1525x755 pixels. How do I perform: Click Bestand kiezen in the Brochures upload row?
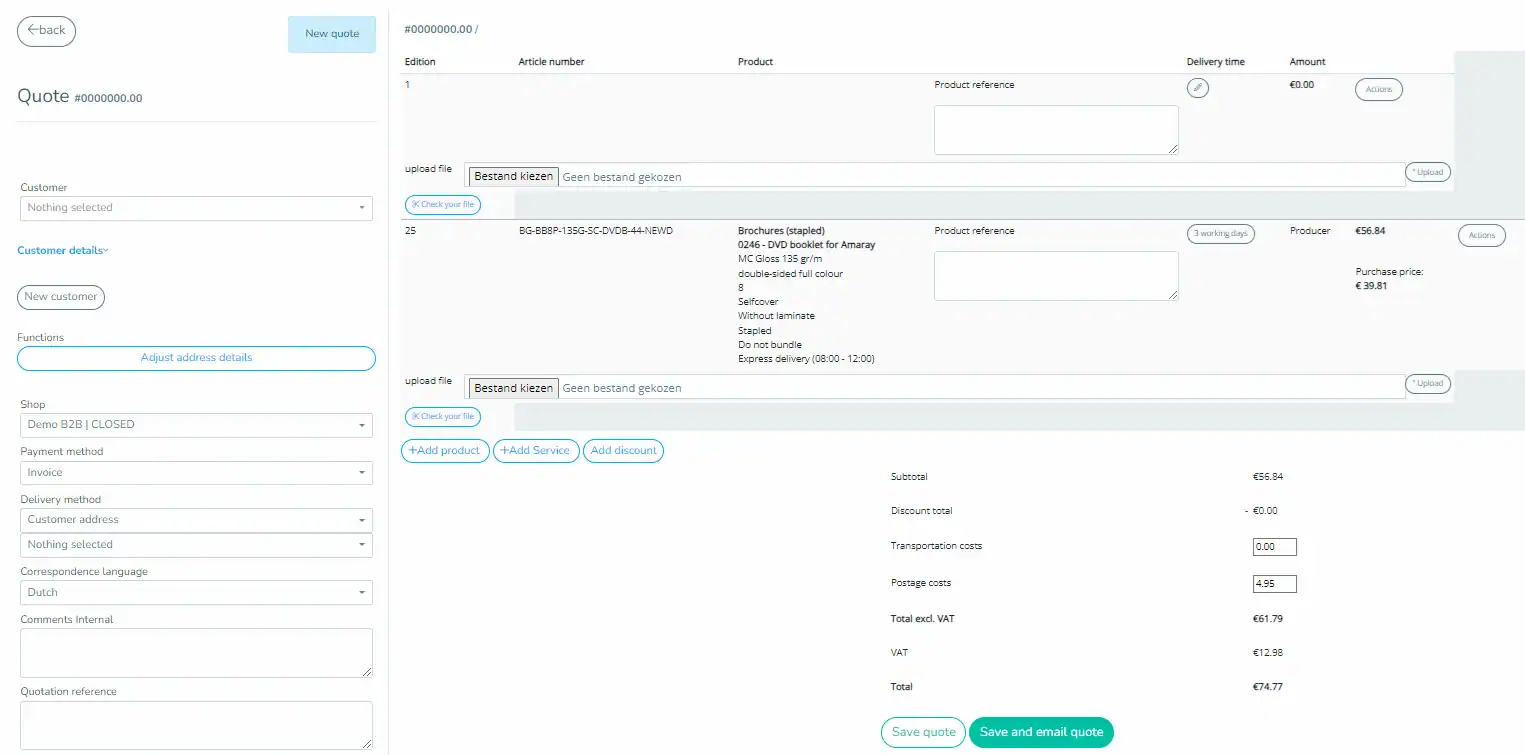(x=513, y=388)
